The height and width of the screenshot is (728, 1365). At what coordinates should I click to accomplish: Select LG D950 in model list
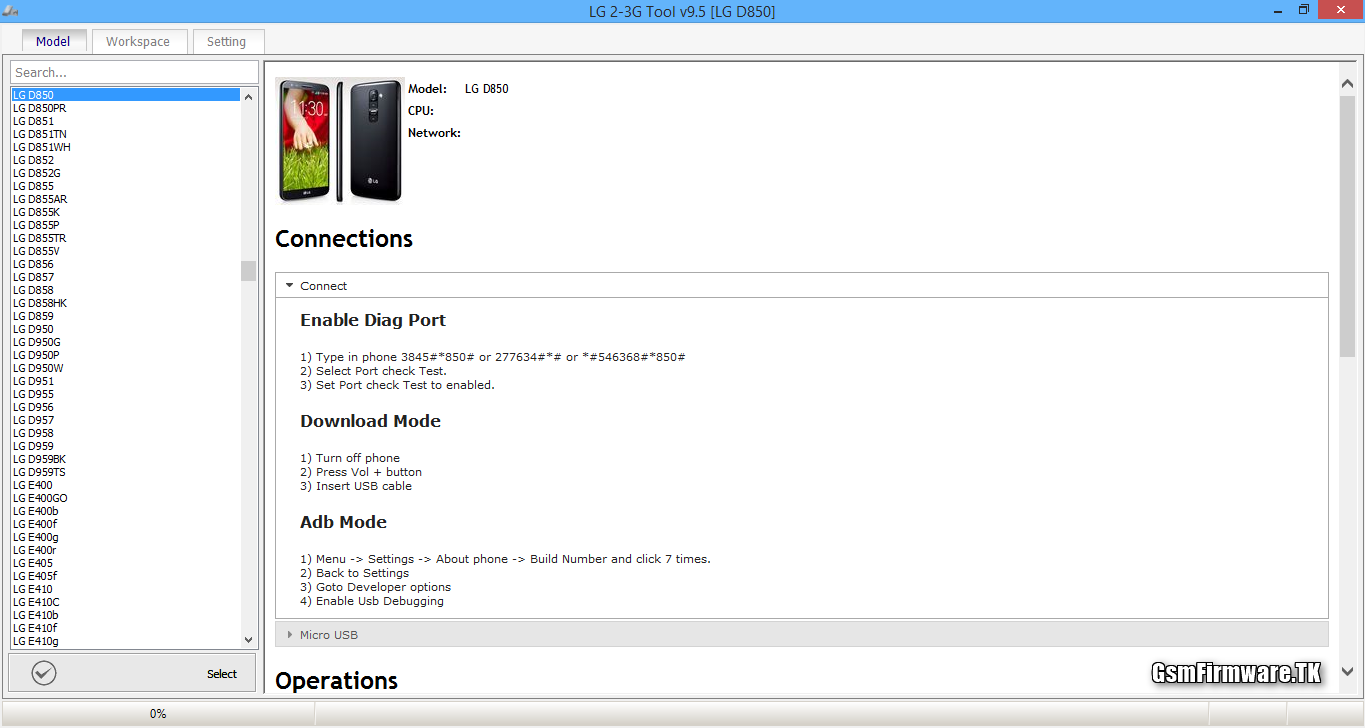click(125, 329)
